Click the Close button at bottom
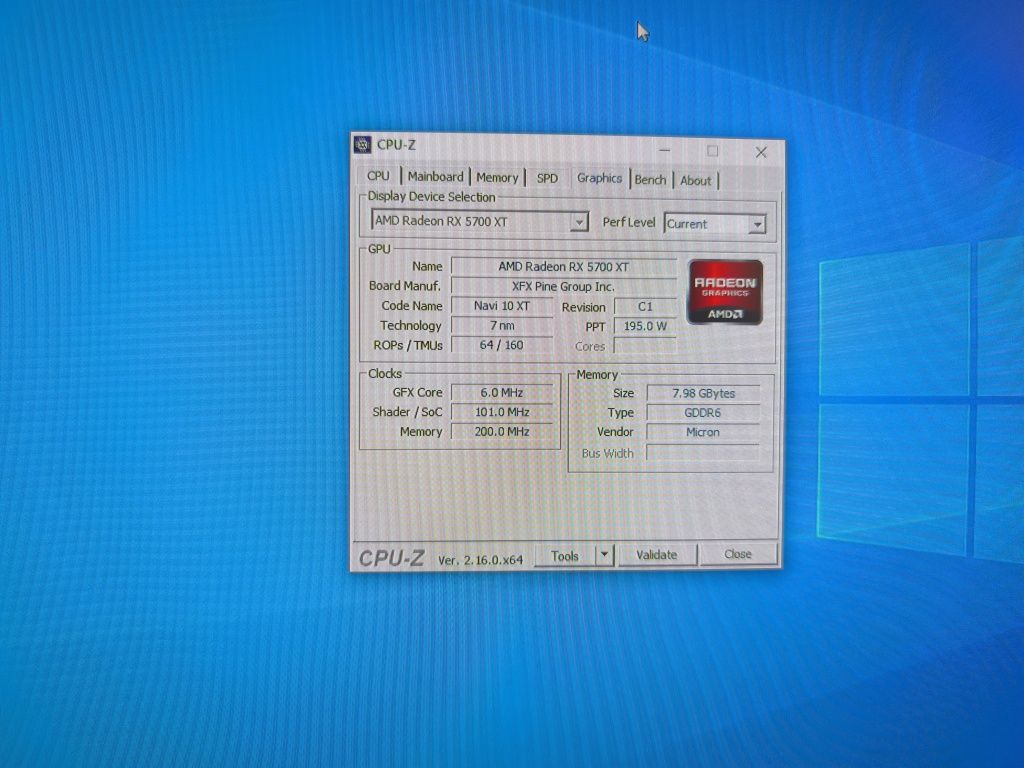Image resolution: width=1024 pixels, height=768 pixels. pyautogui.click(x=738, y=554)
